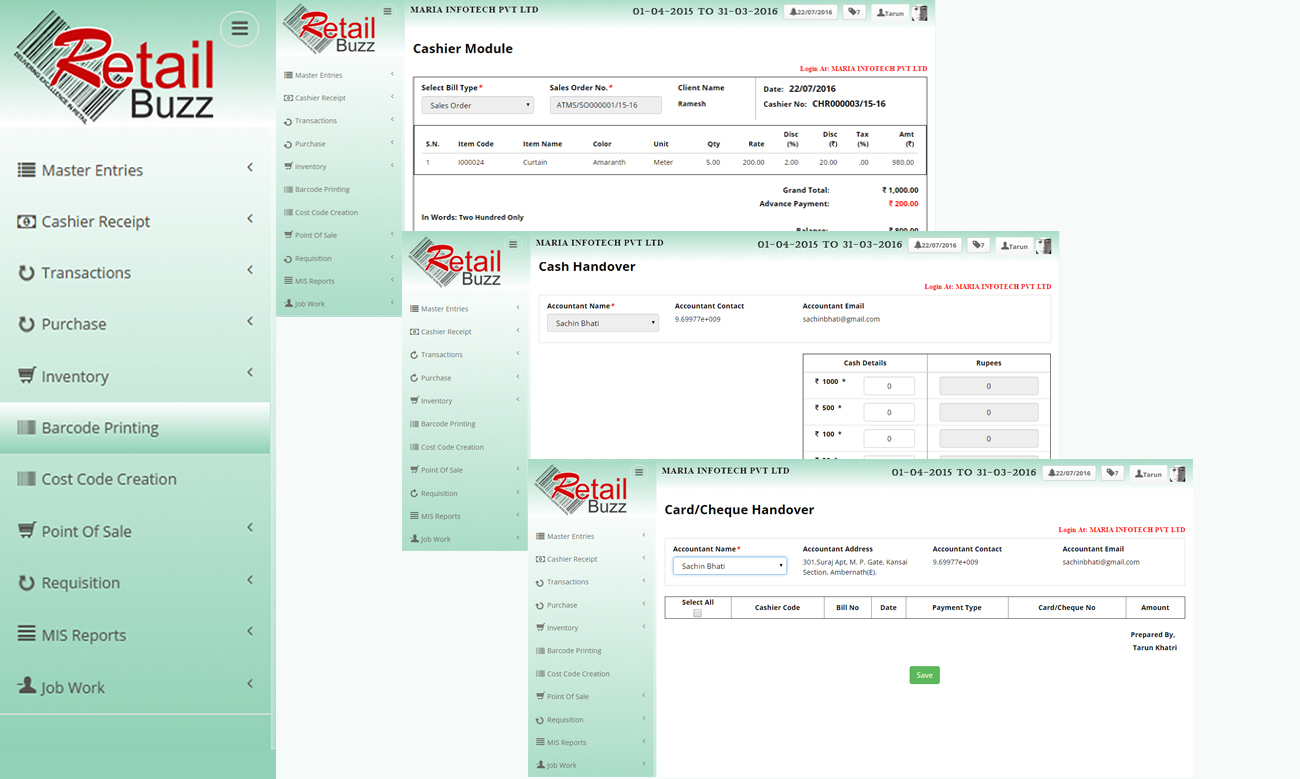Image resolution: width=1300 pixels, height=779 pixels.
Task: Click the profile avatar in Cashier Module header
Action: coord(920,13)
